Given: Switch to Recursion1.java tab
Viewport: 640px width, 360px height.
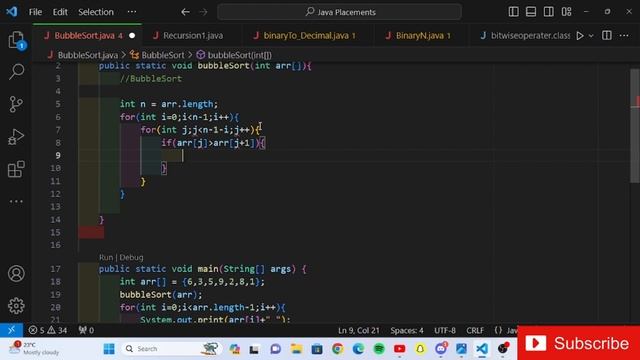Looking at the screenshot, I should point(193,36).
